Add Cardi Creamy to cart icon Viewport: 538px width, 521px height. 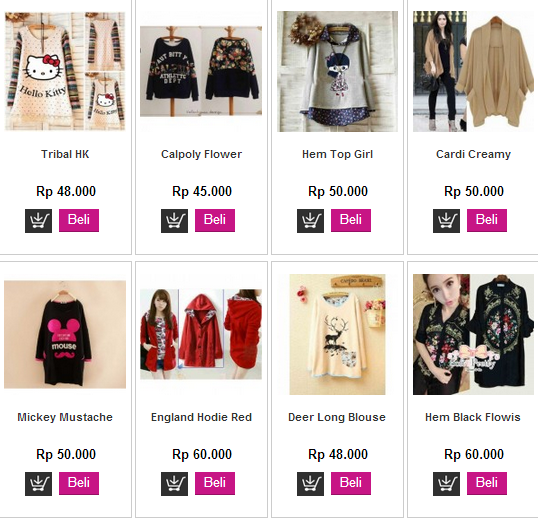[446, 221]
